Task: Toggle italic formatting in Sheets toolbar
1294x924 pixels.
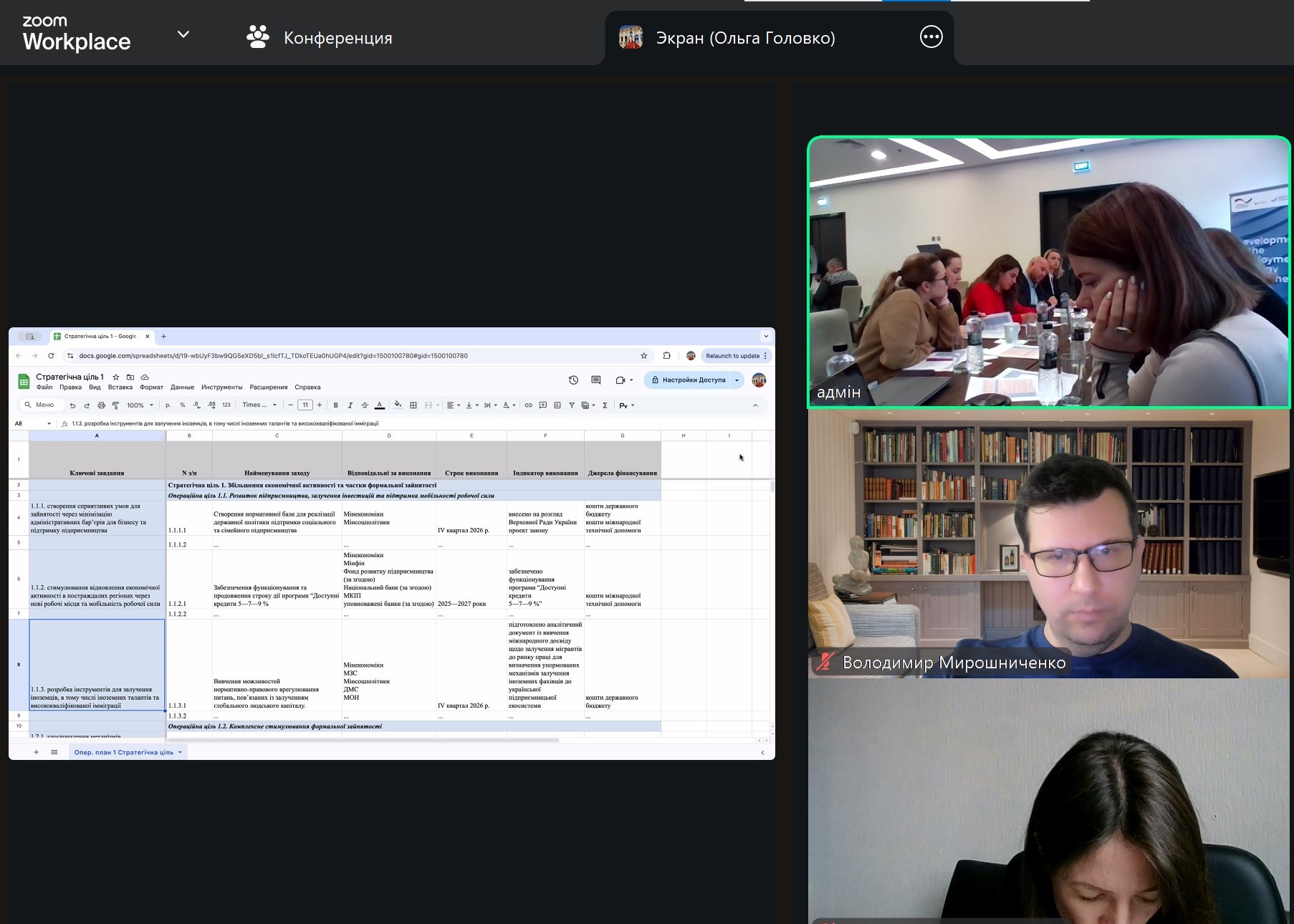Action: click(x=350, y=405)
